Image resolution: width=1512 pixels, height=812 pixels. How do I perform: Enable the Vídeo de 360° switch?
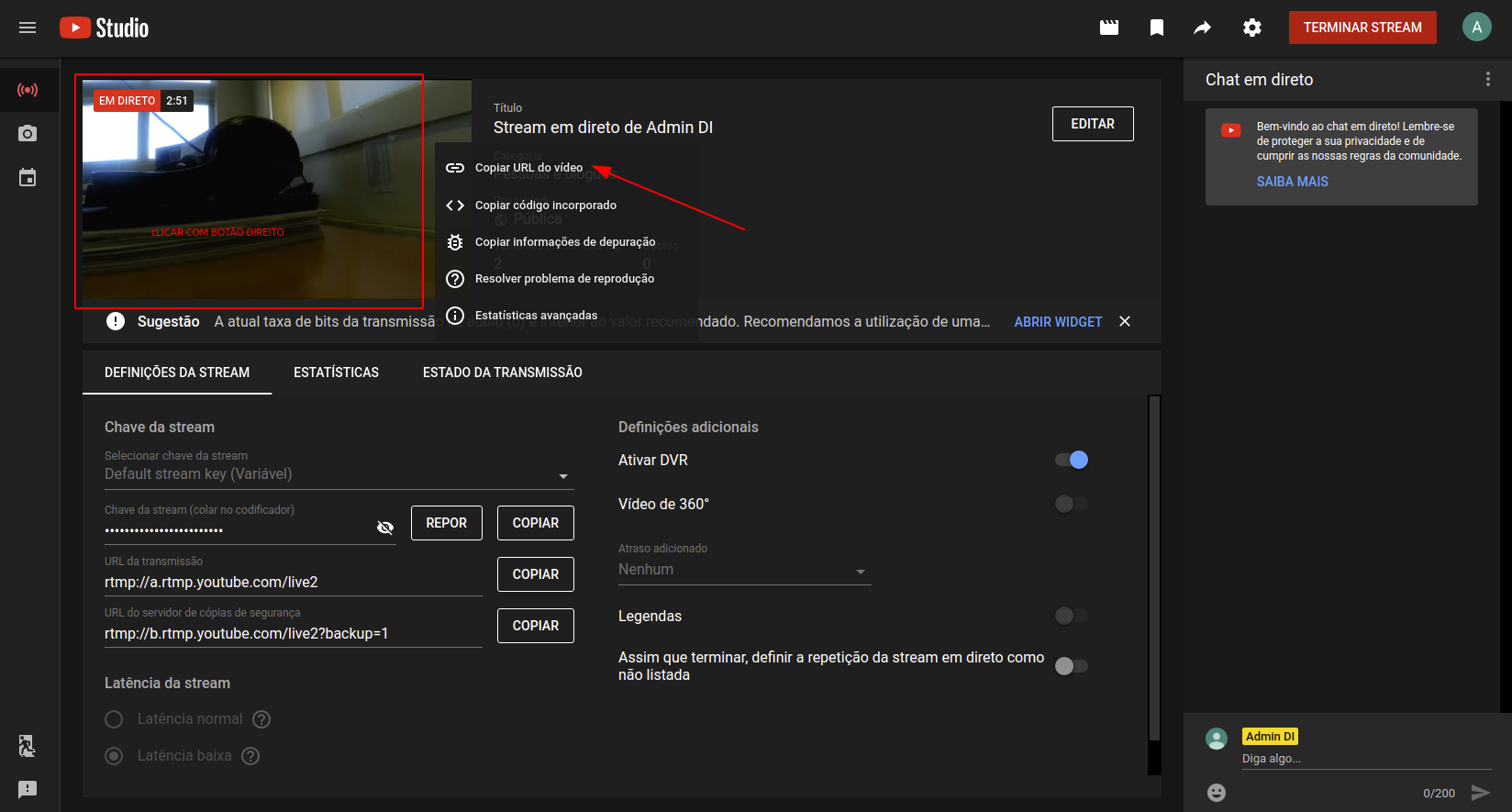tap(1072, 504)
